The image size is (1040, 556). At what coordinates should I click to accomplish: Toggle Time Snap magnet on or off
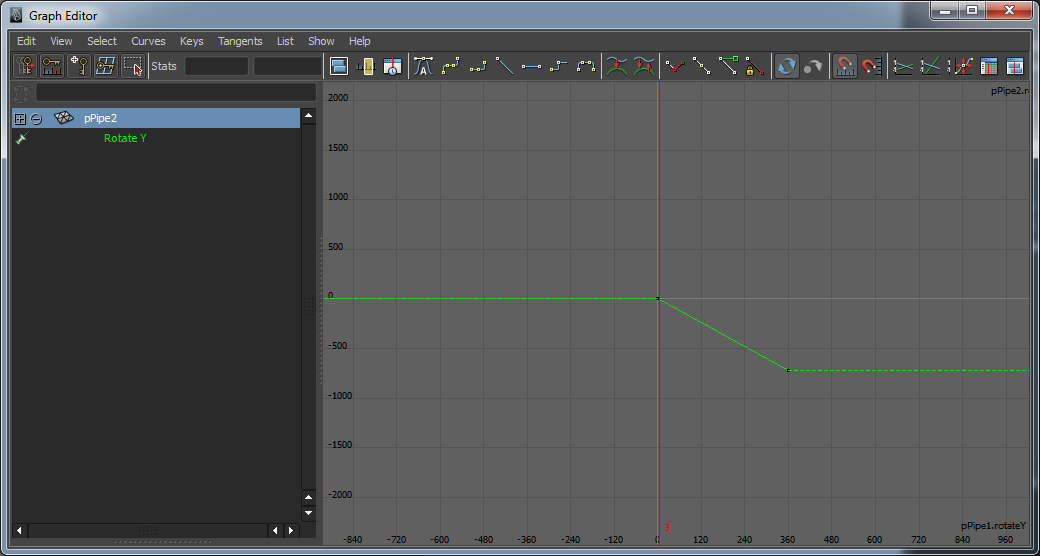click(845, 67)
